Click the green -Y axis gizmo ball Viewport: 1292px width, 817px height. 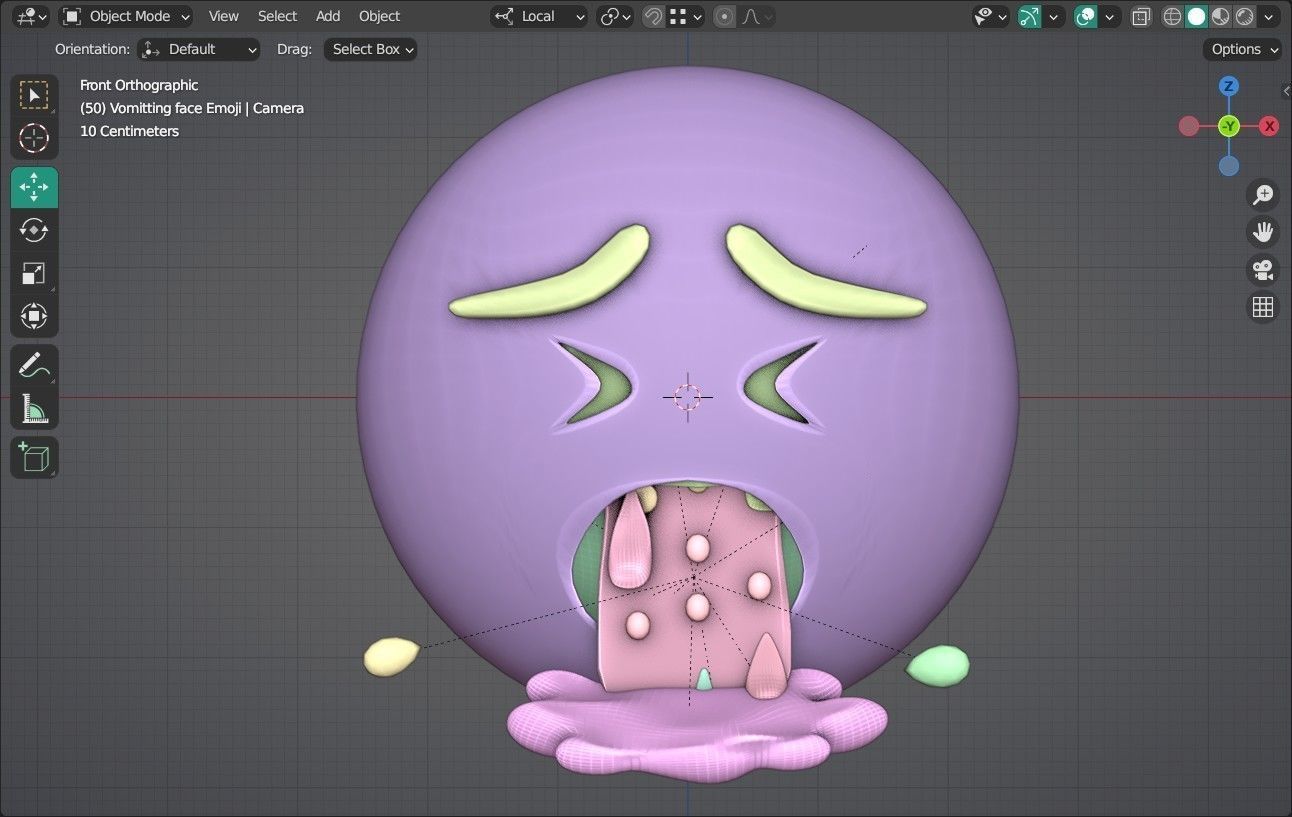click(x=1229, y=126)
